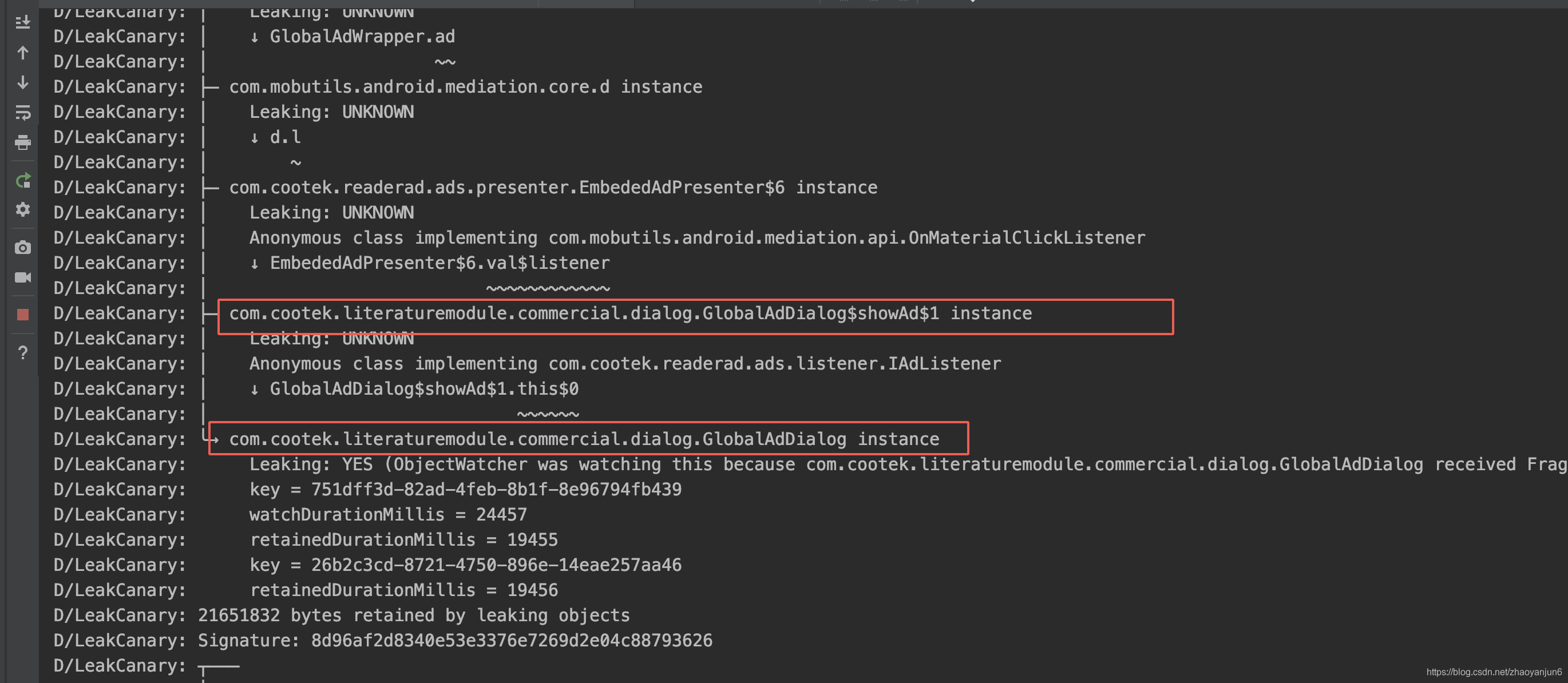Open logcat settings gear icon
This screenshot has height=683, width=1568.
tap(22, 210)
